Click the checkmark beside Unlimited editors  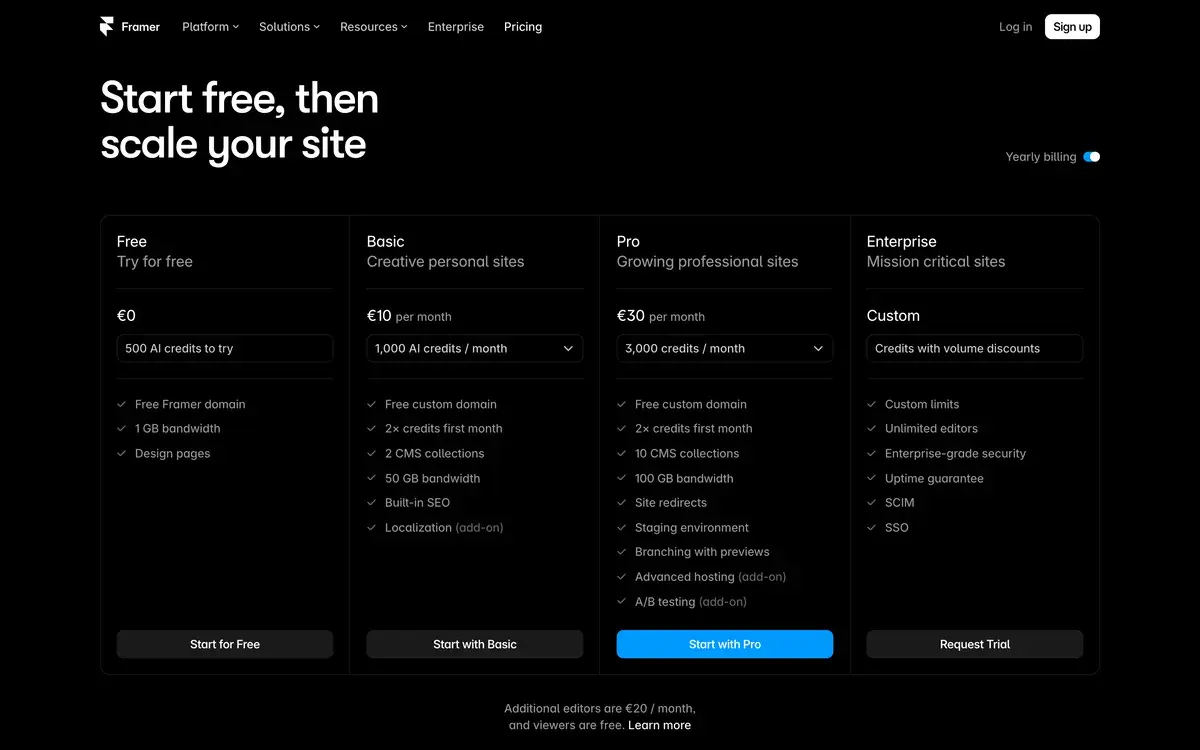(x=872, y=428)
